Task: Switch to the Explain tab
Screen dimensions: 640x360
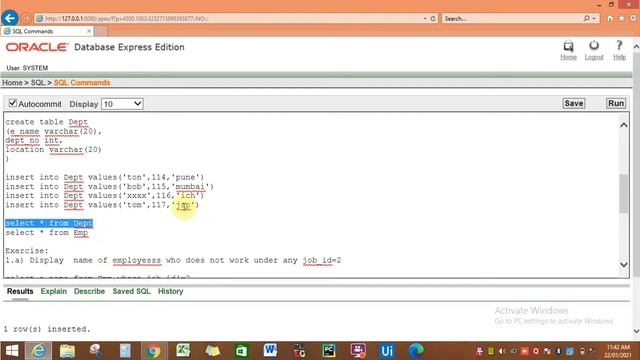Action: (x=53, y=291)
